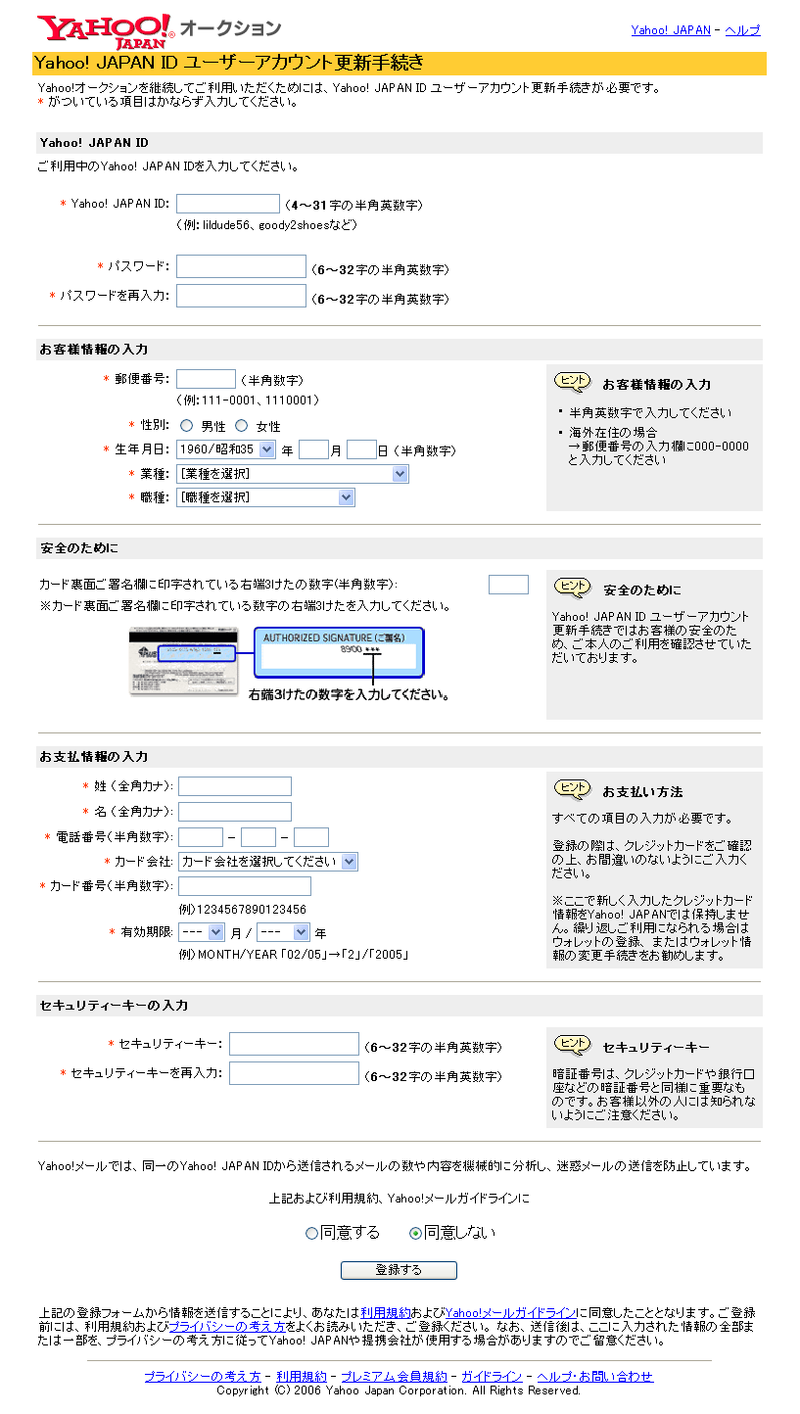
Task: Open the footer 利用規約 link
Action: click(x=301, y=1376)
